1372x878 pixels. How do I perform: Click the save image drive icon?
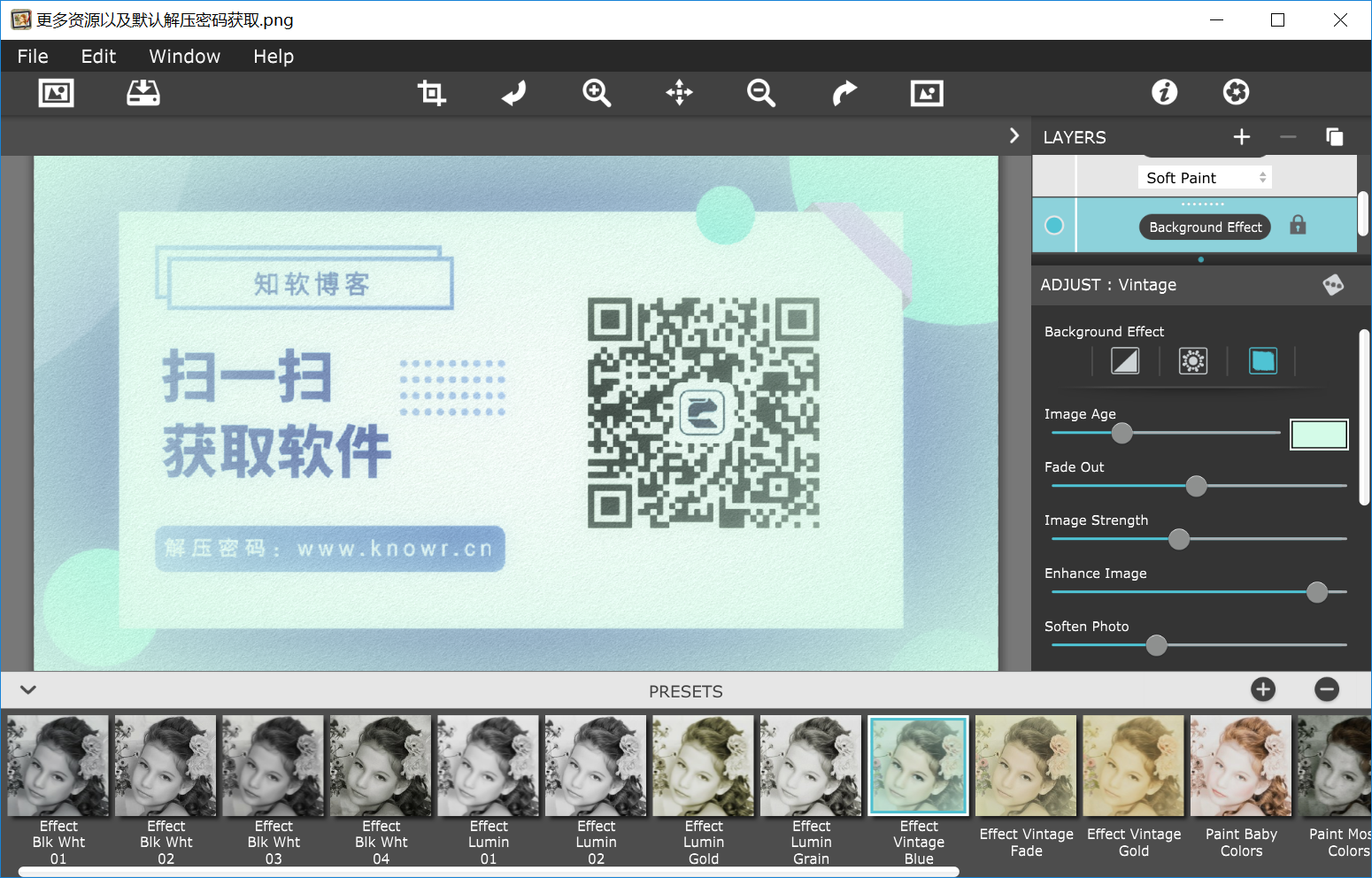[x=143, y=92]
